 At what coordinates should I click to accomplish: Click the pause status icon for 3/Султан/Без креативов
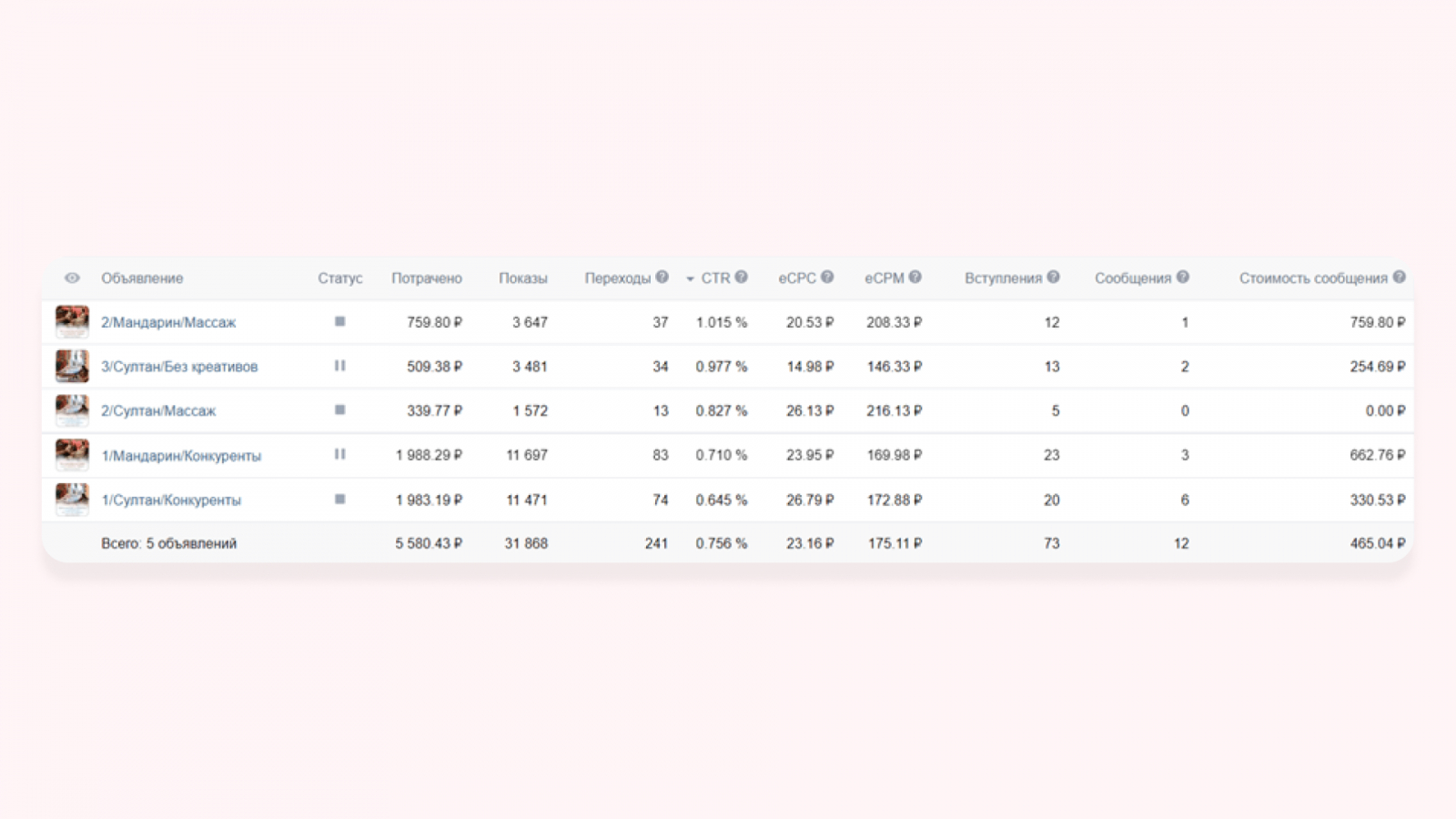[339, 366]
